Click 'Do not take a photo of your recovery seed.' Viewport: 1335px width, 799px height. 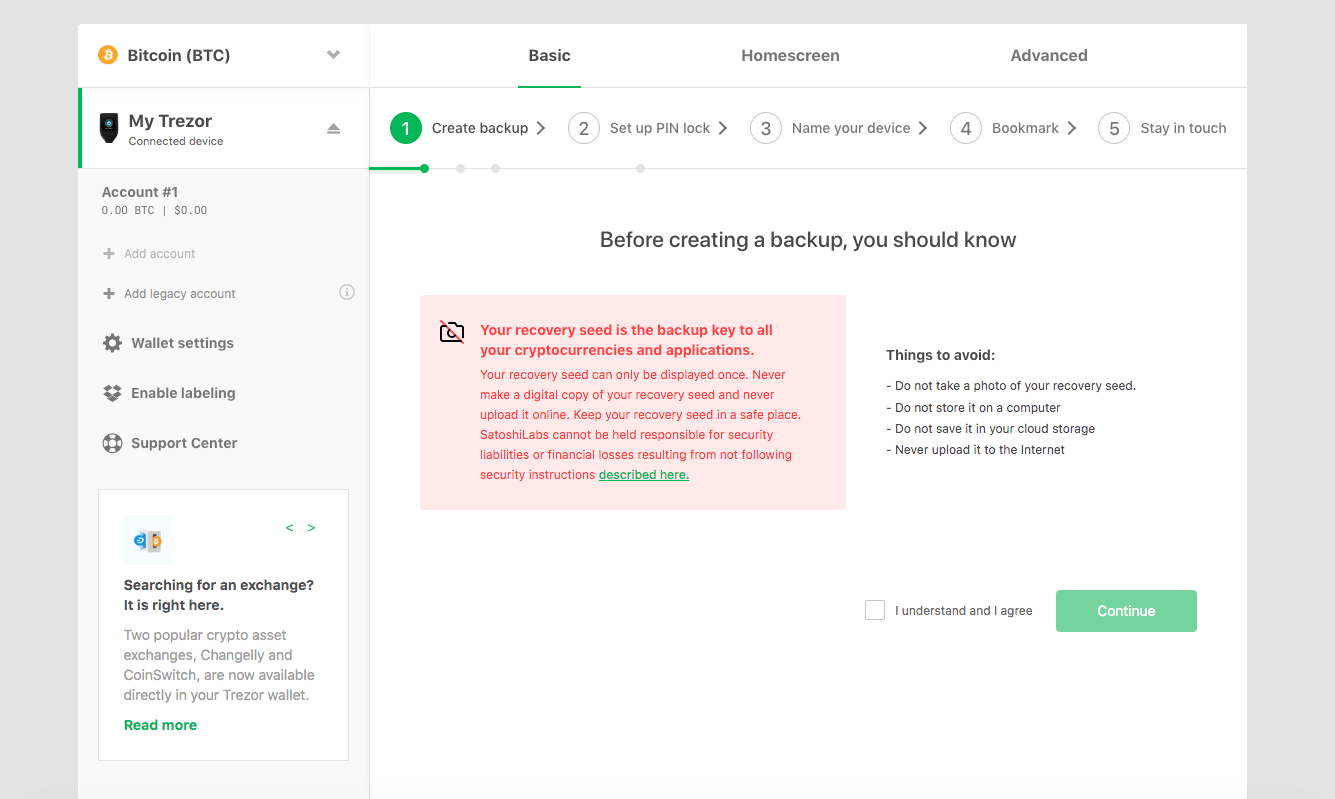coord(1011,386)
